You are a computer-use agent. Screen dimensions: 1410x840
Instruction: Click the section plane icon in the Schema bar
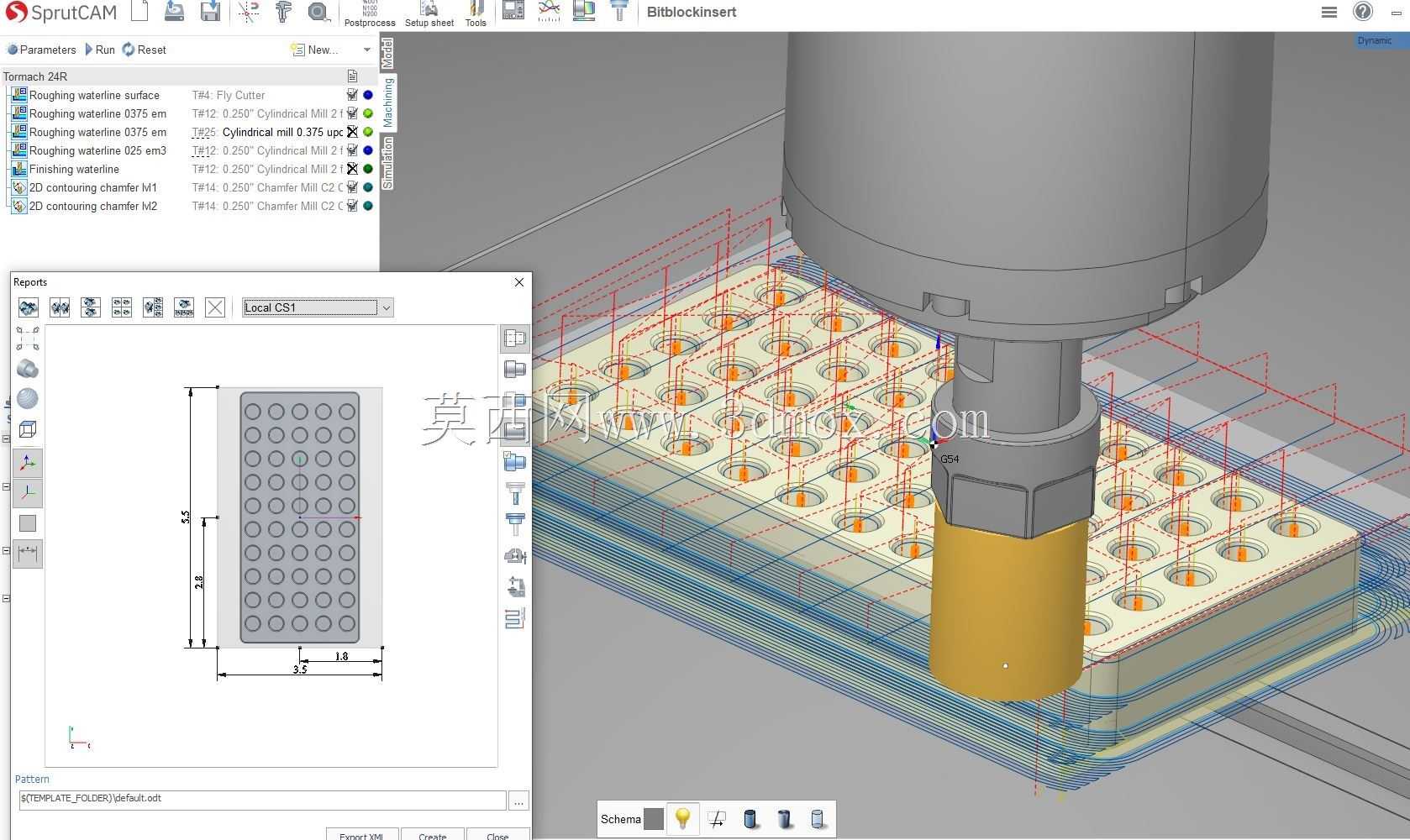tap(717, 819)
